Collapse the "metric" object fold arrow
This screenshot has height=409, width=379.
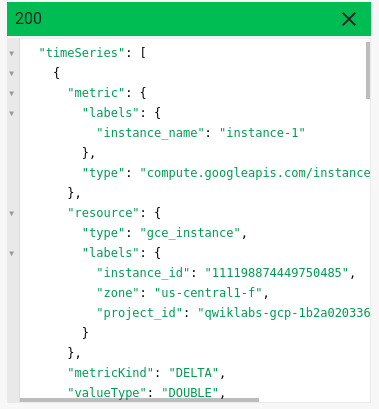(12, 93)
